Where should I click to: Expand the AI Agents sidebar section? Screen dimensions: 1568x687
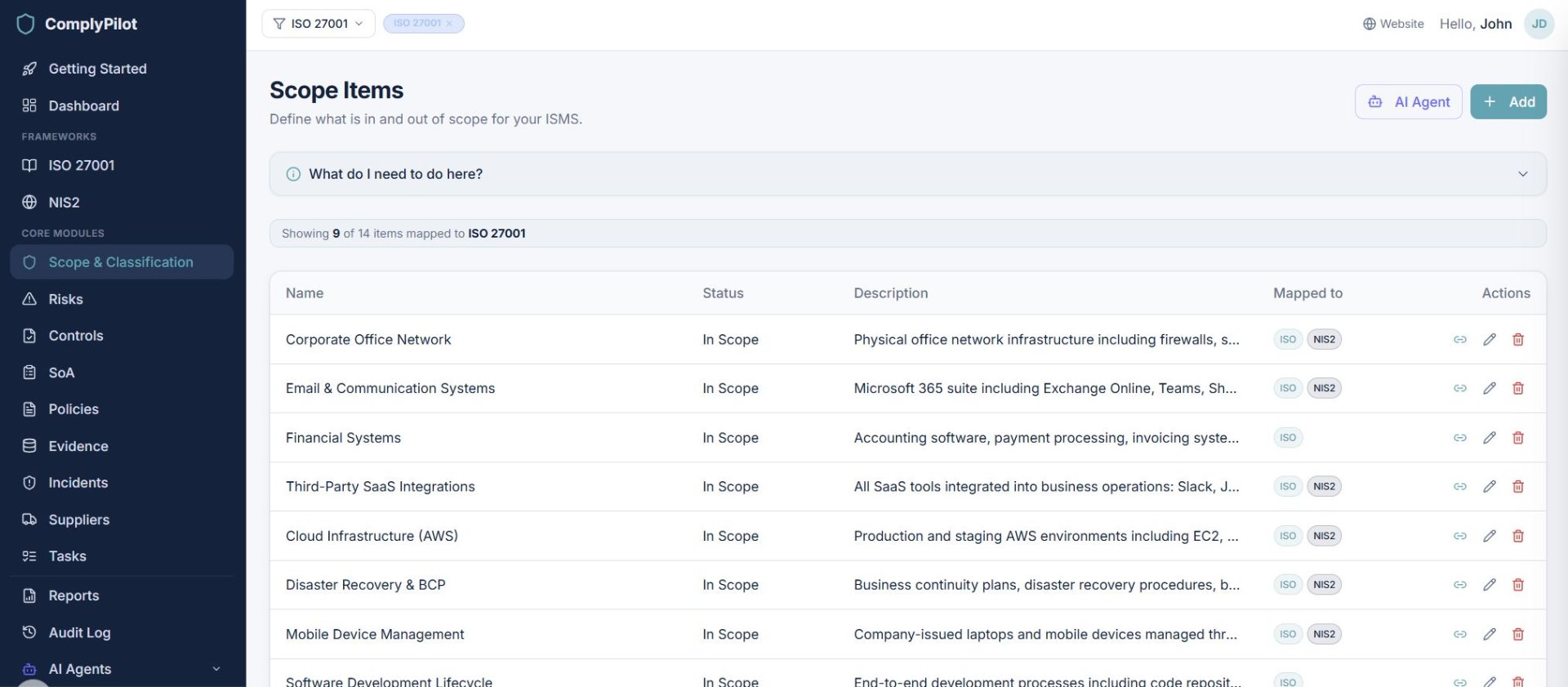pos(122,669)
